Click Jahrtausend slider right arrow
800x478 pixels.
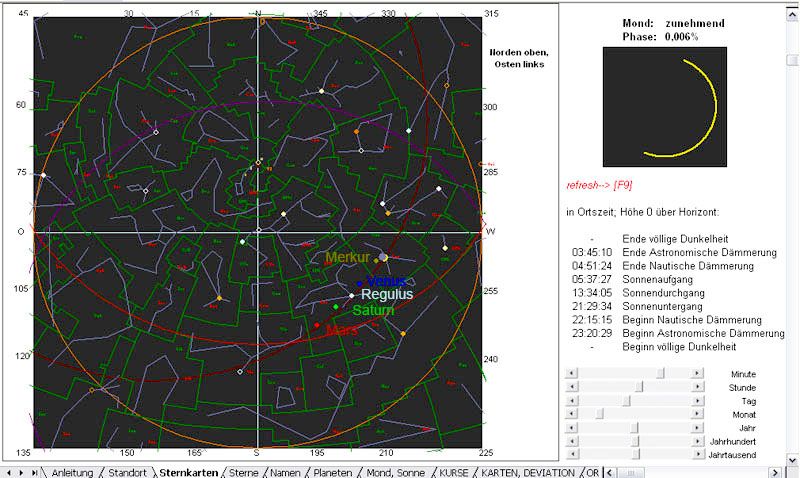click(698, 455)
